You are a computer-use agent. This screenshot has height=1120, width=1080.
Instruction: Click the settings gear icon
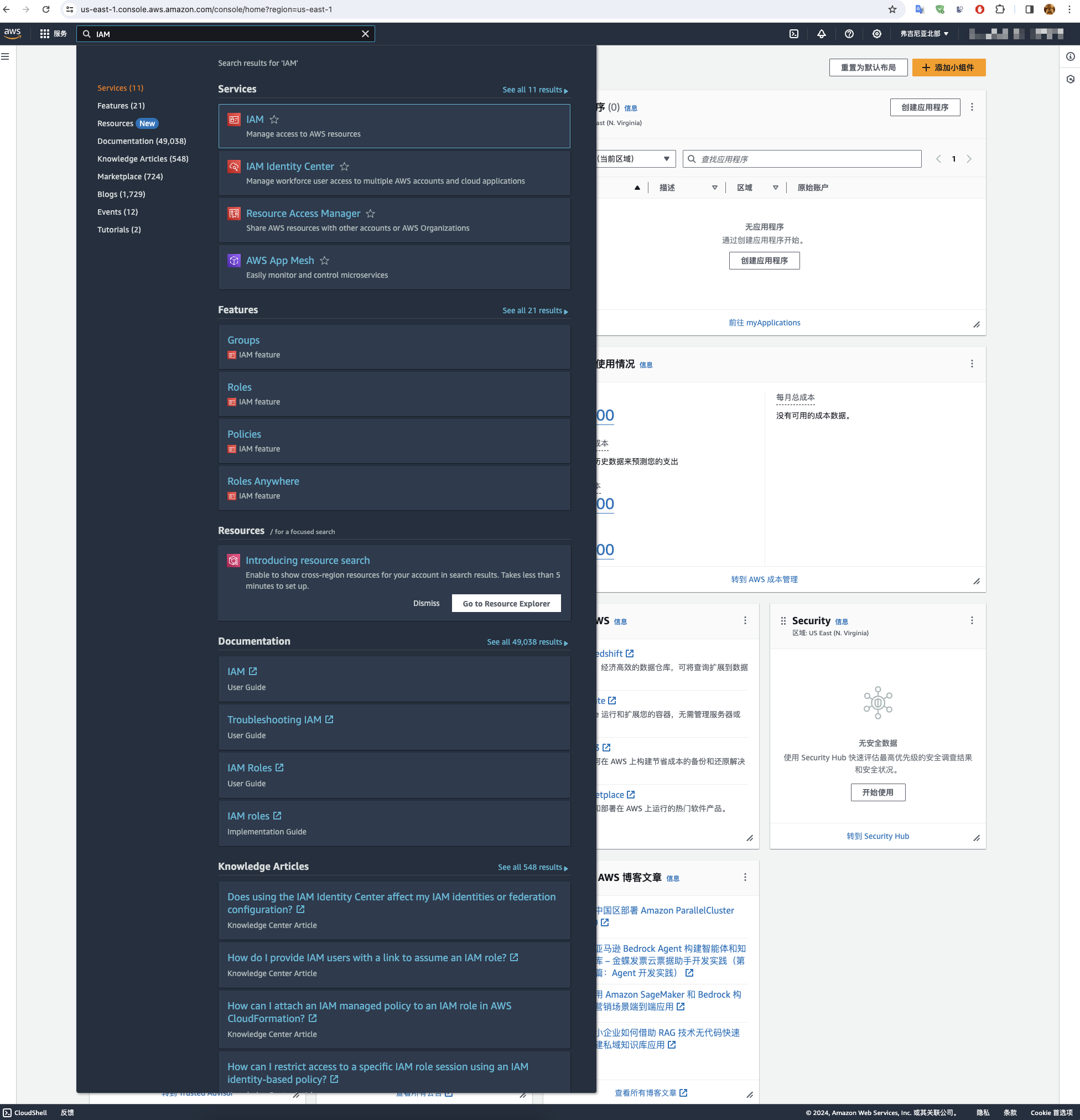click(877, 34)
